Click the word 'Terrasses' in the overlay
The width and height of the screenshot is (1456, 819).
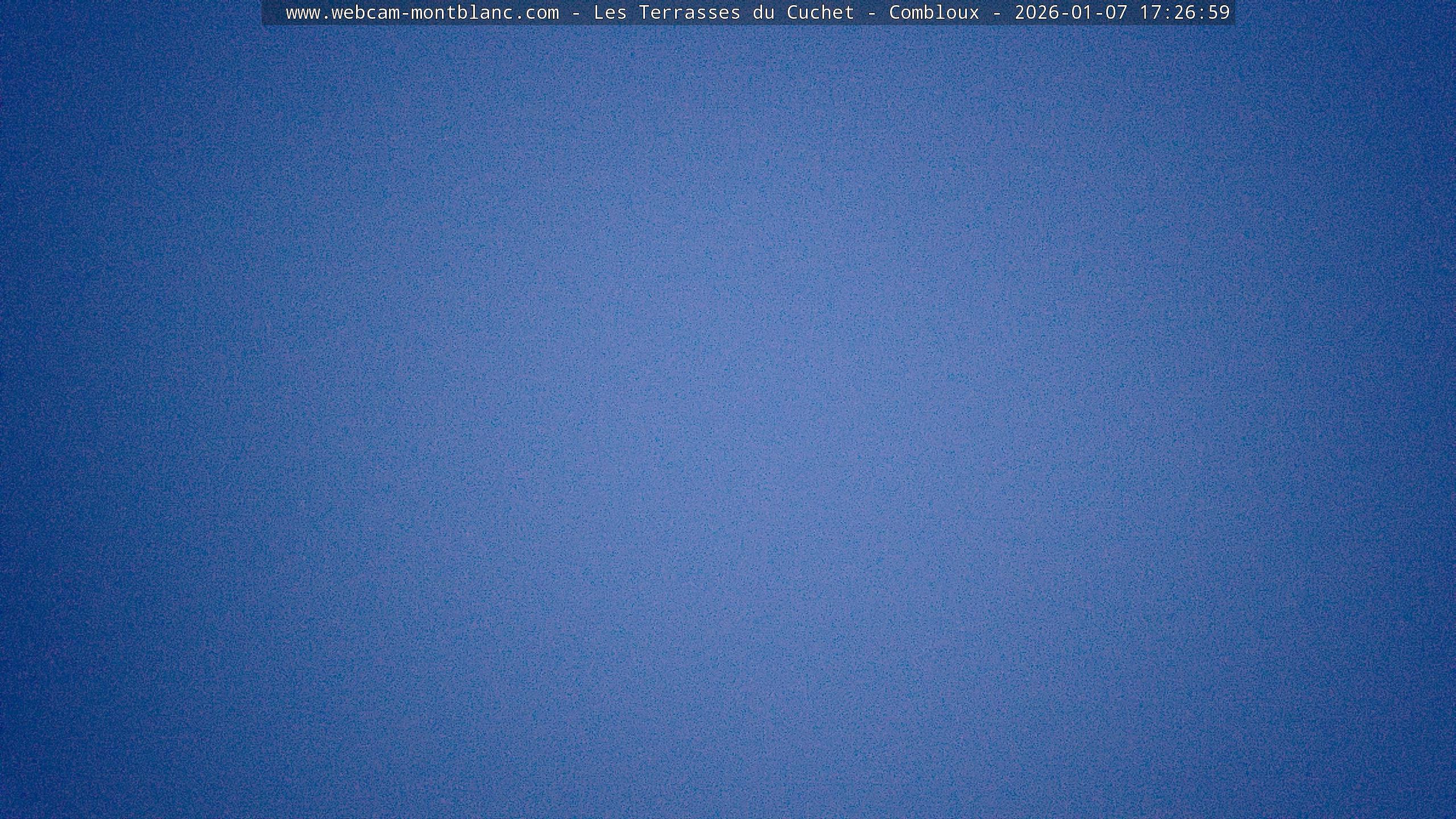689,13
